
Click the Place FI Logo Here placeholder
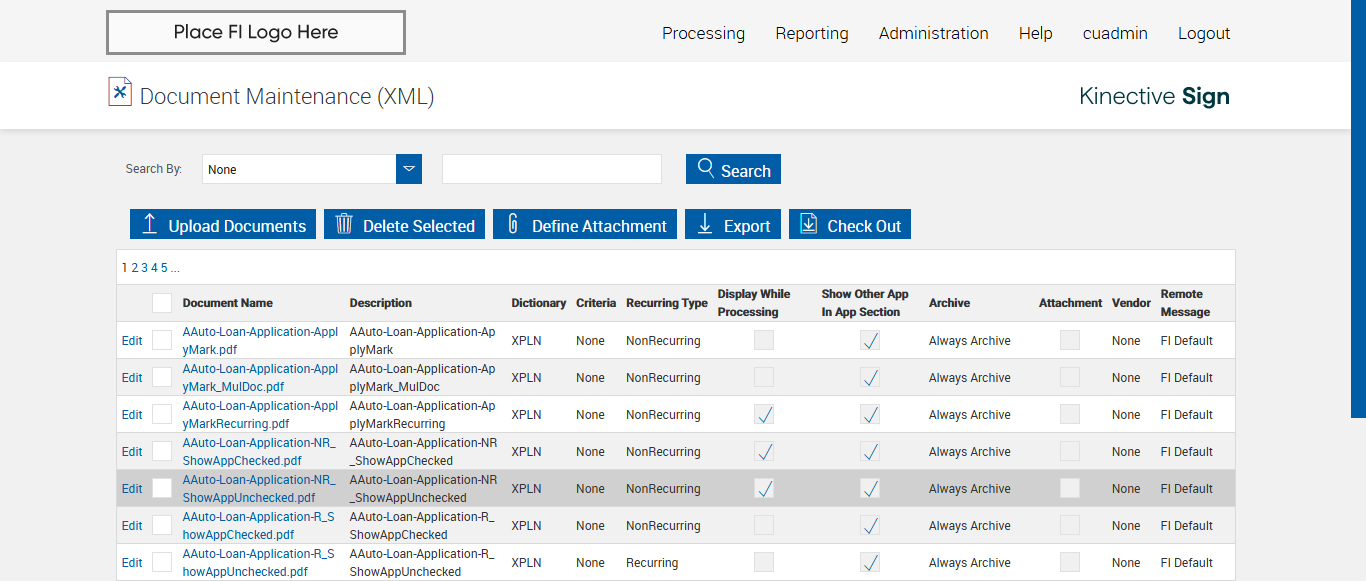[x=256, y=32]
